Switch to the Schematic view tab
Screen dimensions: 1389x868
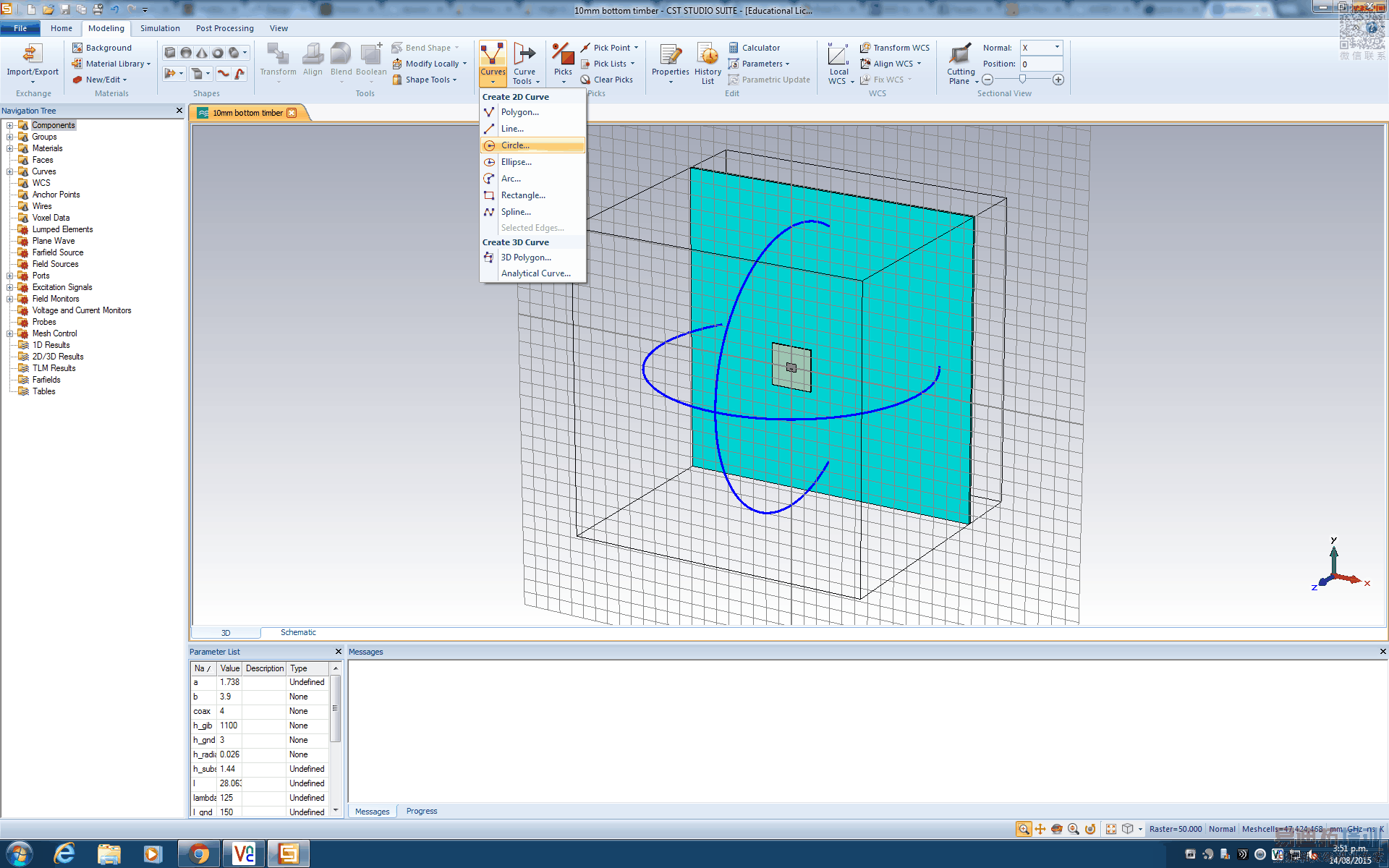[298, 632]
